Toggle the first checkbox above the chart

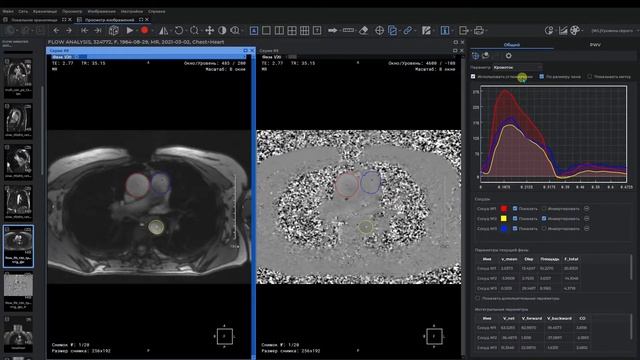(x=473, y=76)
